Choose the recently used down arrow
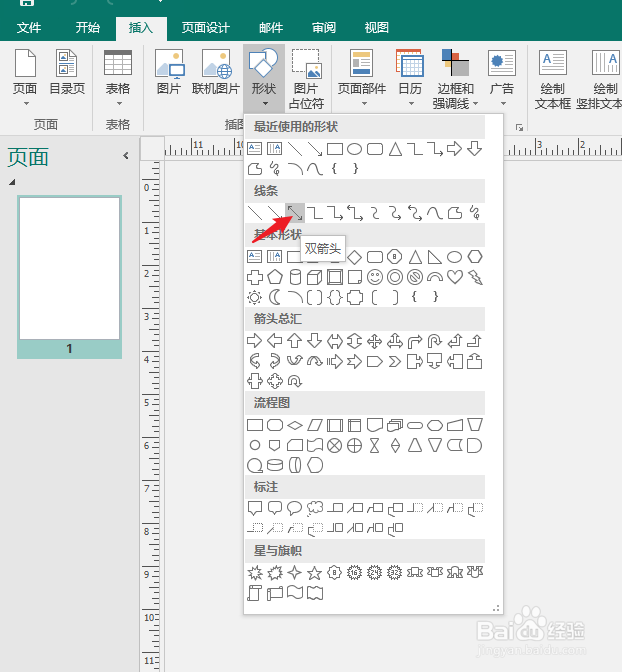The image size is (622, 672). coord(475,149)
